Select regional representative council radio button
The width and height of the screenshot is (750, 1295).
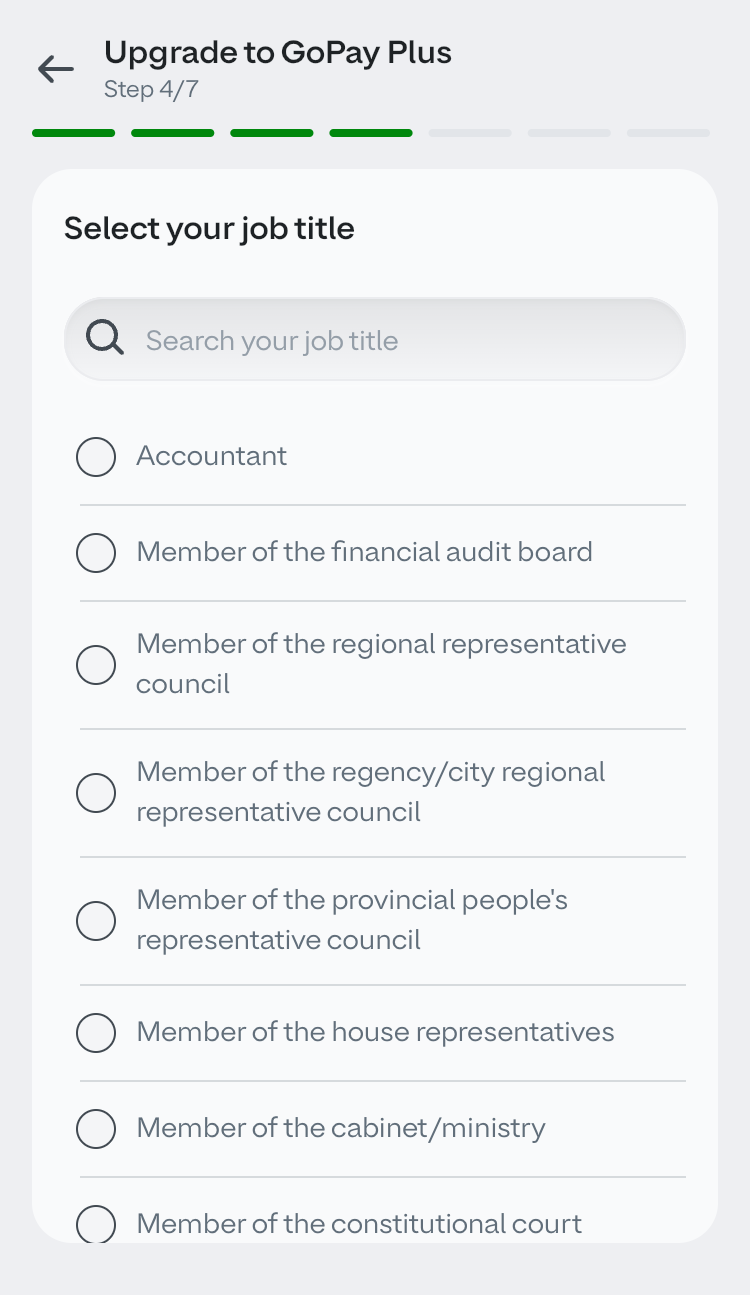[x=96, y=665]
